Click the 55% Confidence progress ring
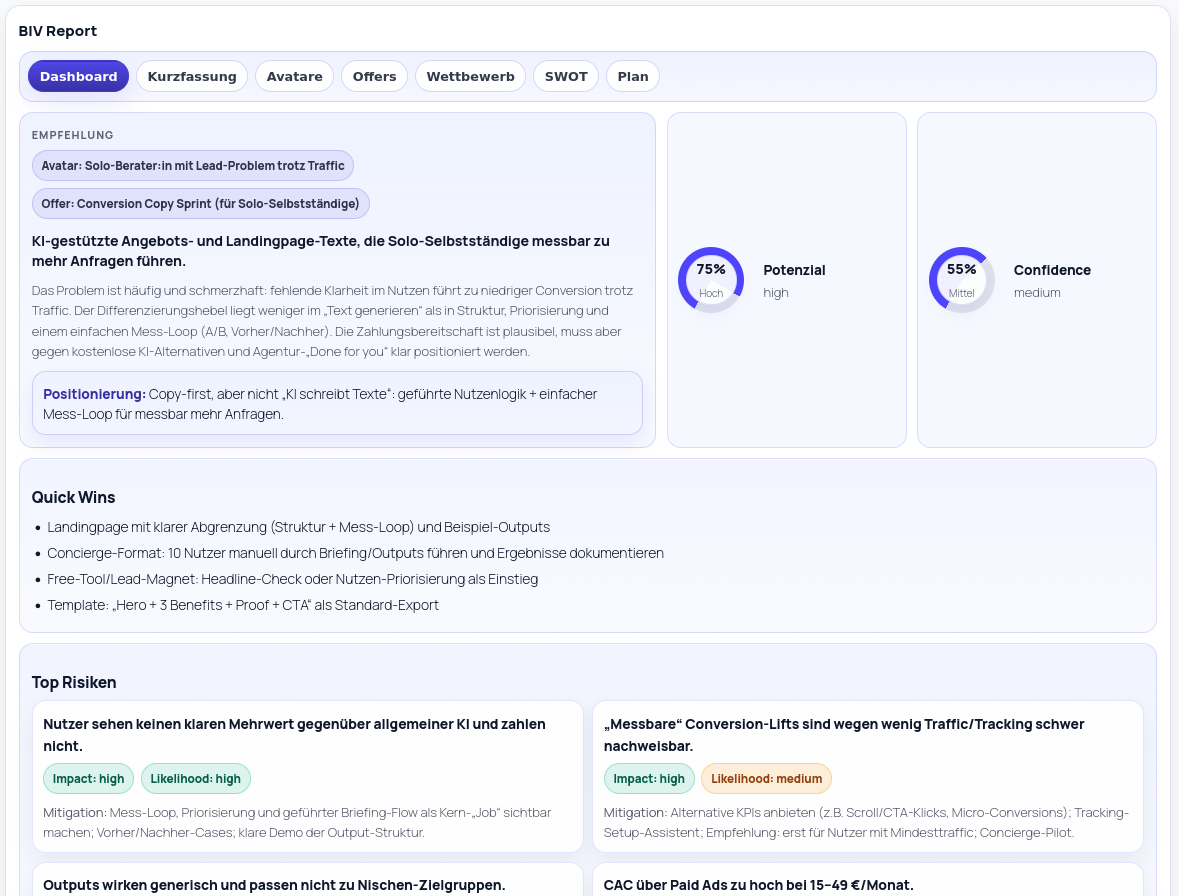The image size is (1179, 896). point(962,279)
